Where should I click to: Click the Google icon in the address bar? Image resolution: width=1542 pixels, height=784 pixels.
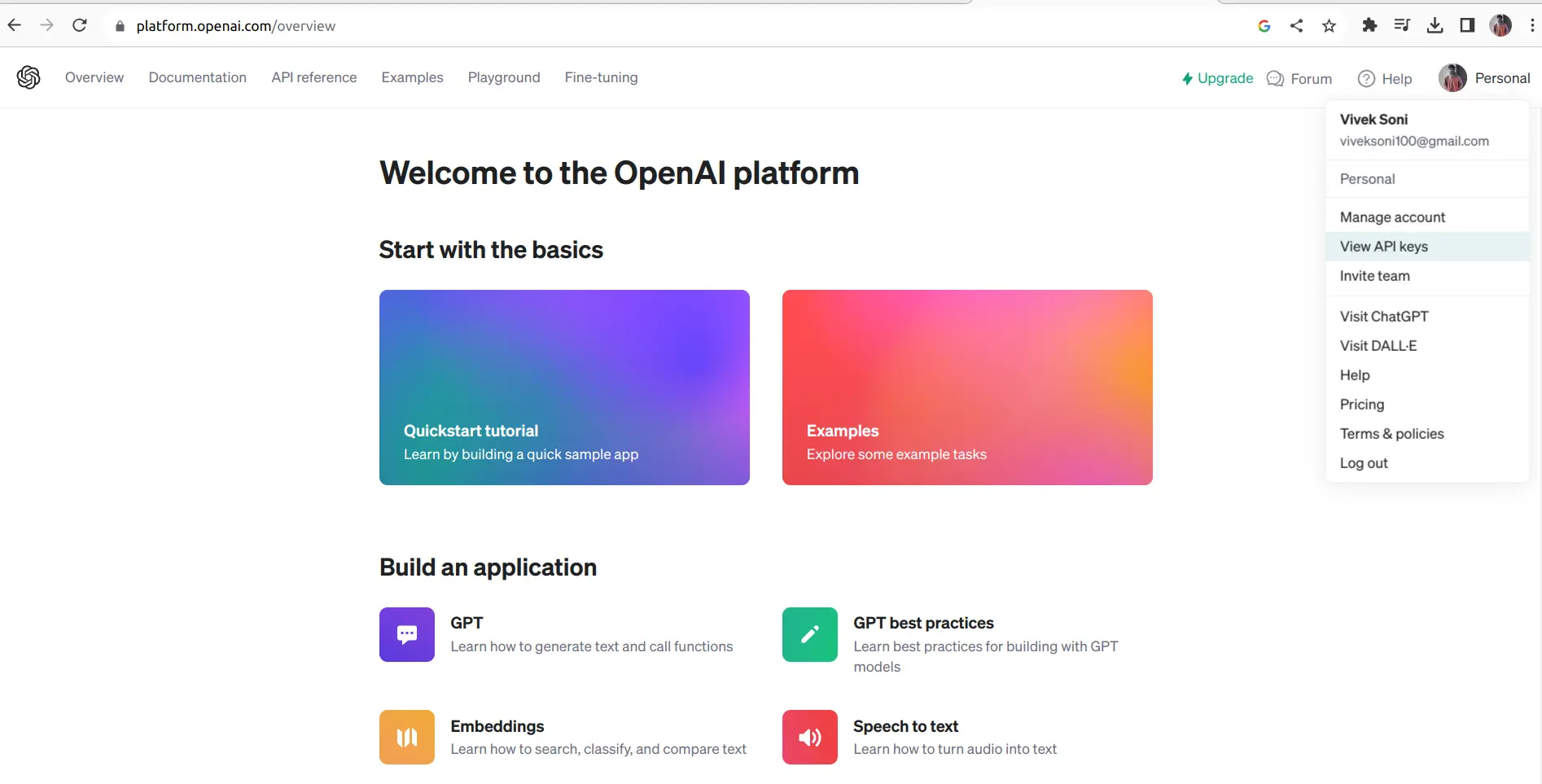pyautogui.click(x=1264, y=26)
